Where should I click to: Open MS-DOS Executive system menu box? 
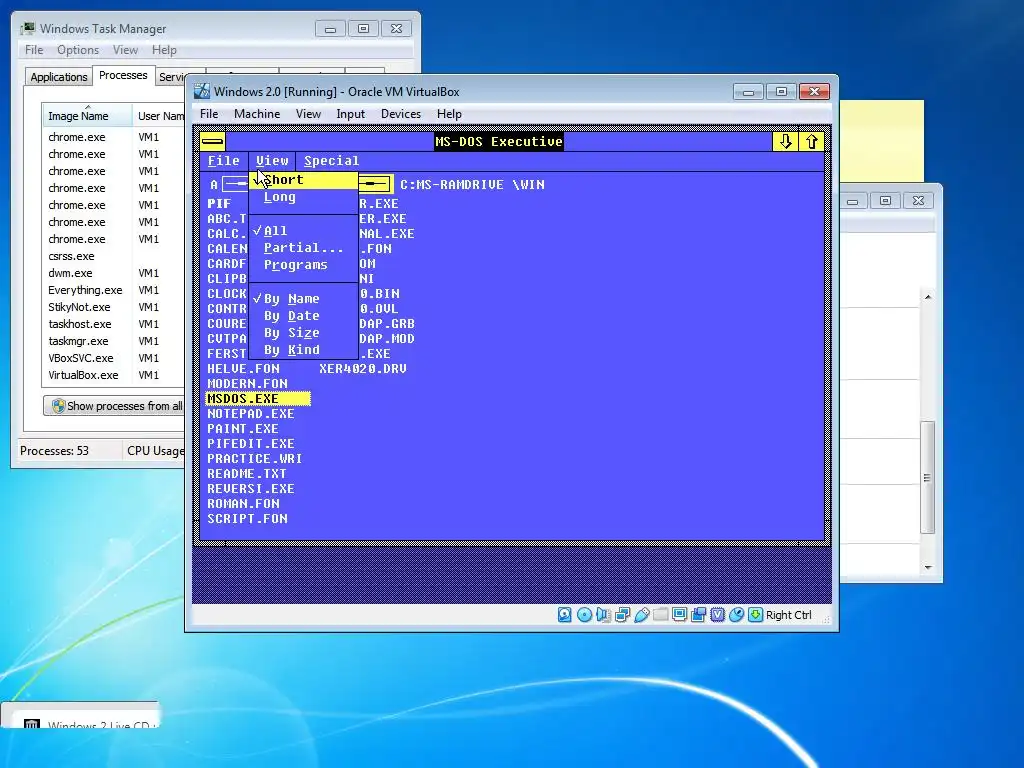point(212,141)
